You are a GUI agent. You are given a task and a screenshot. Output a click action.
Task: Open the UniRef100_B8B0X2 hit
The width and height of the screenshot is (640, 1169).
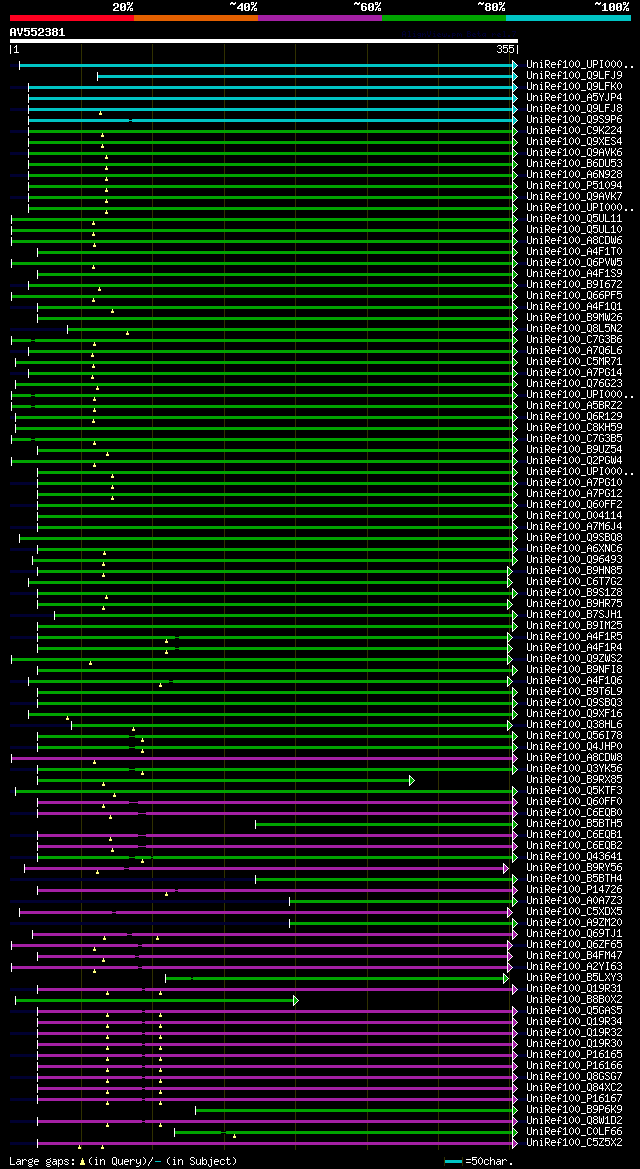574,999
